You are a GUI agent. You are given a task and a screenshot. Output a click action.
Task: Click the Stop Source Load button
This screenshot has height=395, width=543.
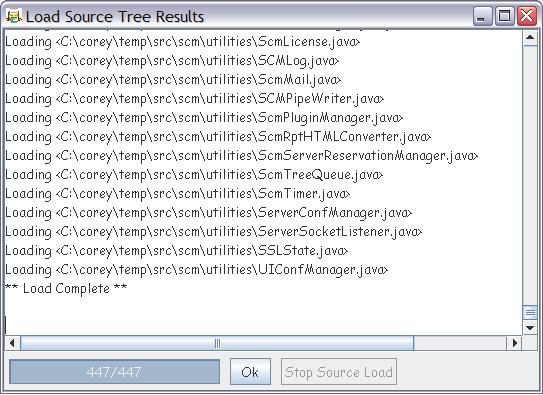coord(339,372)
